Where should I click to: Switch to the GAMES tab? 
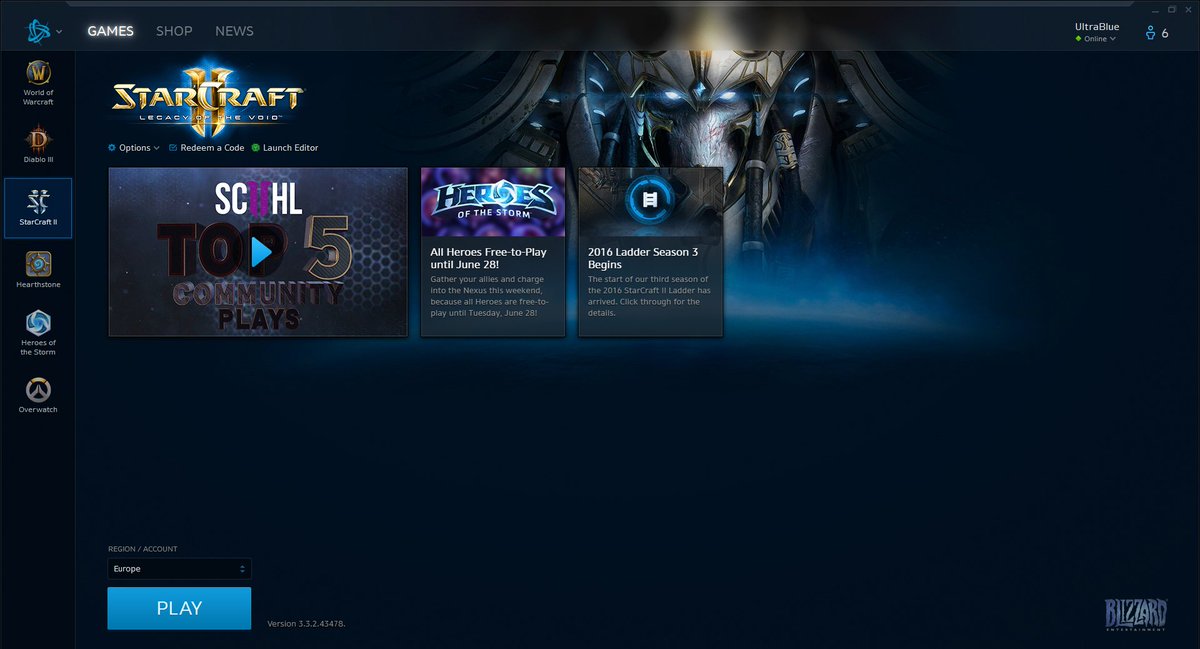click(x=110, y=31)
